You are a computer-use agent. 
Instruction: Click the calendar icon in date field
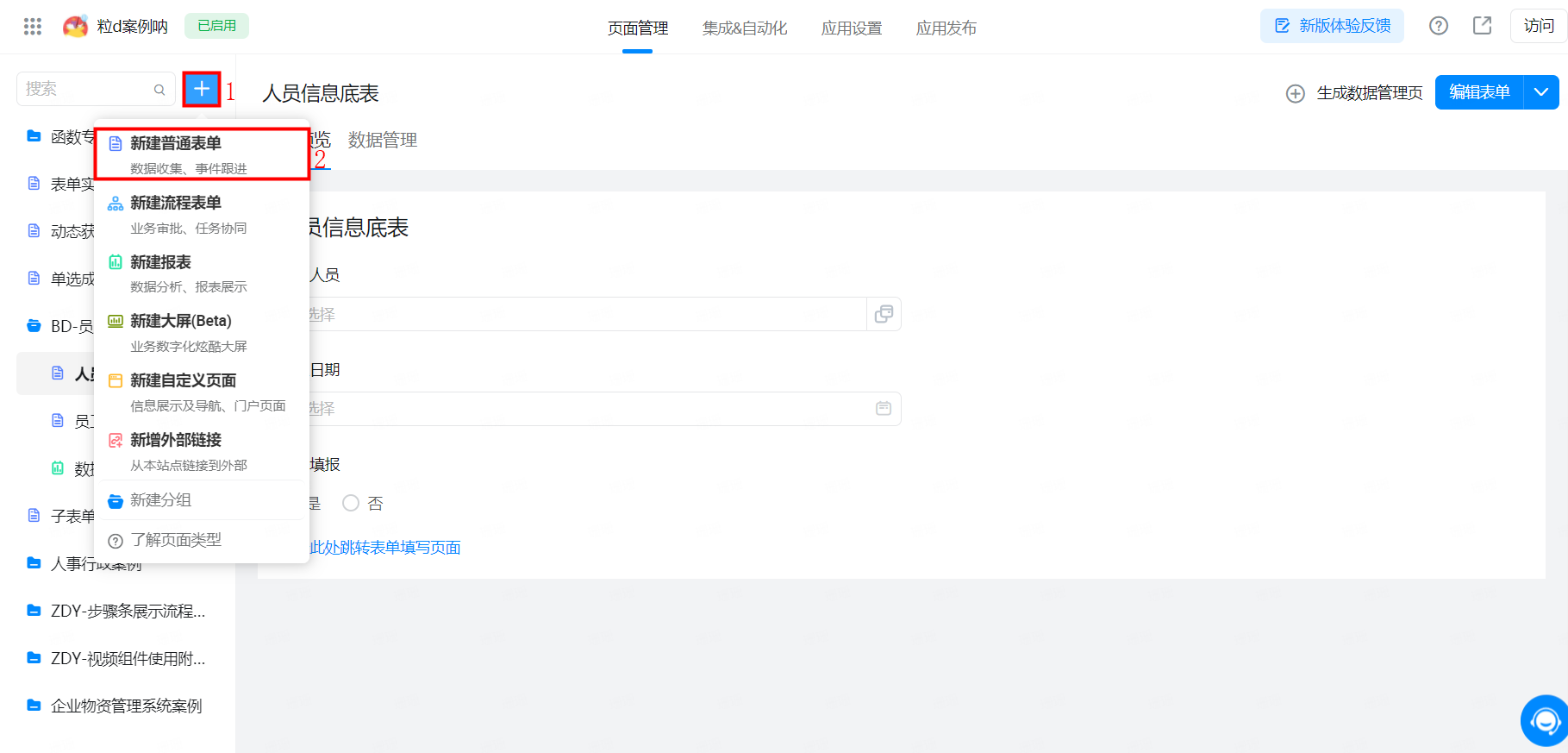coord(884,408)
